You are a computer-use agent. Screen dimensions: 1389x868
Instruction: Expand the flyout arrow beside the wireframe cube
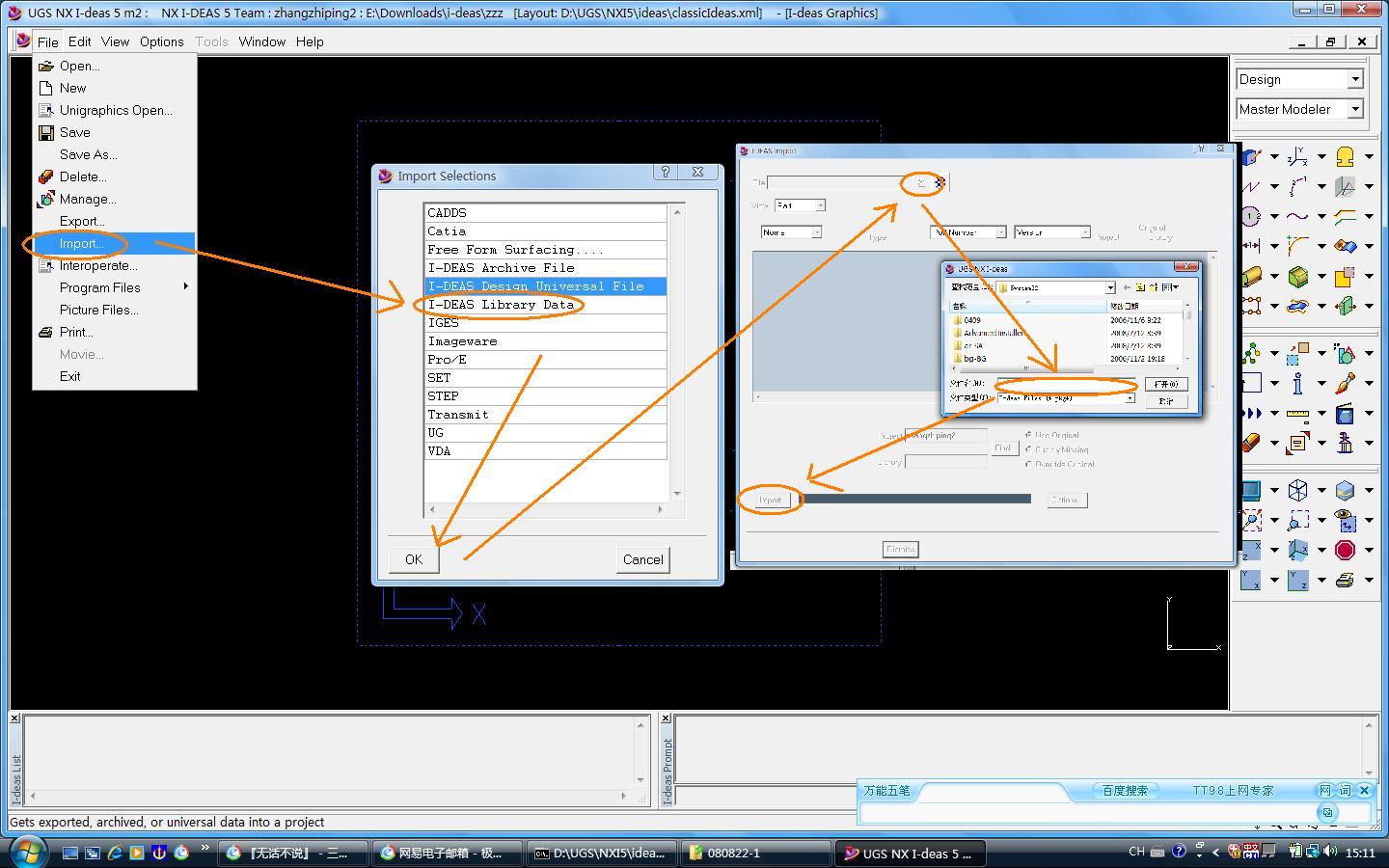tap(1321, 491)
